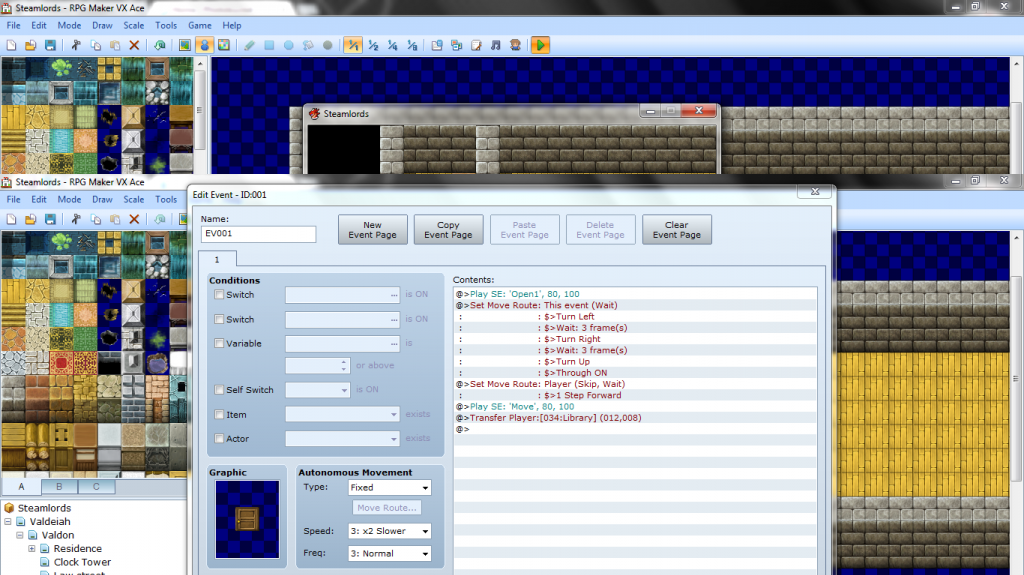Enable the Actor condition checkbox

click(x=219, y=438)
